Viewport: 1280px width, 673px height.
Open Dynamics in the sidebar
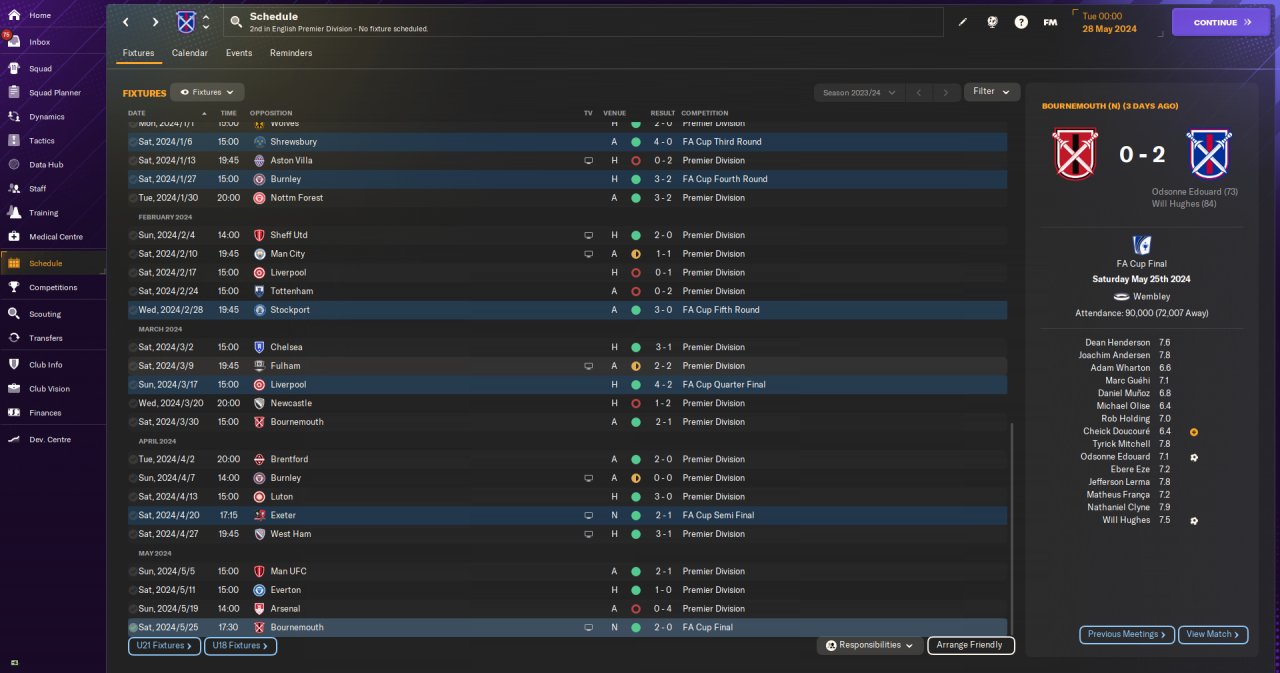coord(46,117)
